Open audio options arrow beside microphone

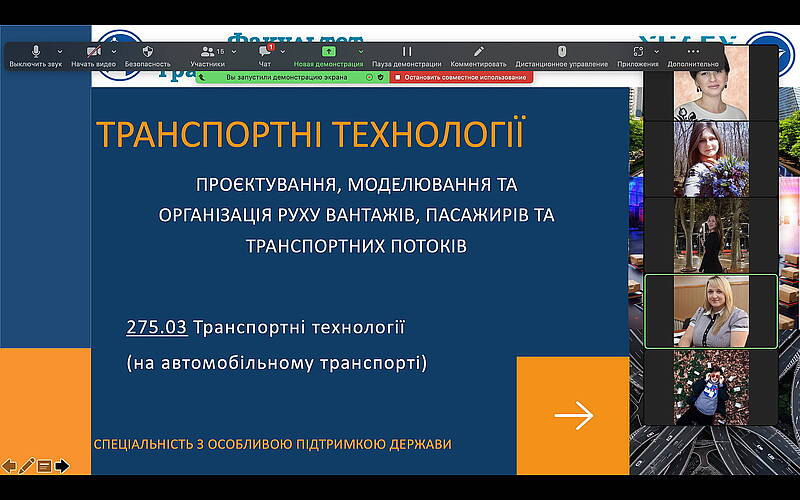(60, 52)
